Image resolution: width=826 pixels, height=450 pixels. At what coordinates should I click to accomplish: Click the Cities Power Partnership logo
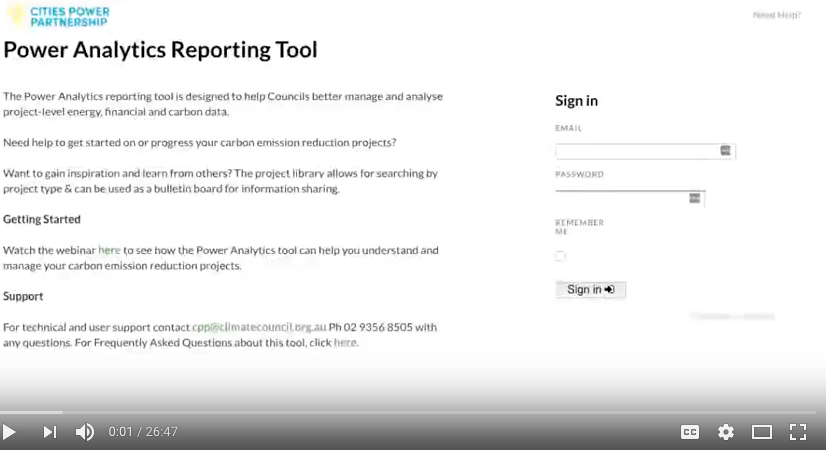[x=58, y=16]
